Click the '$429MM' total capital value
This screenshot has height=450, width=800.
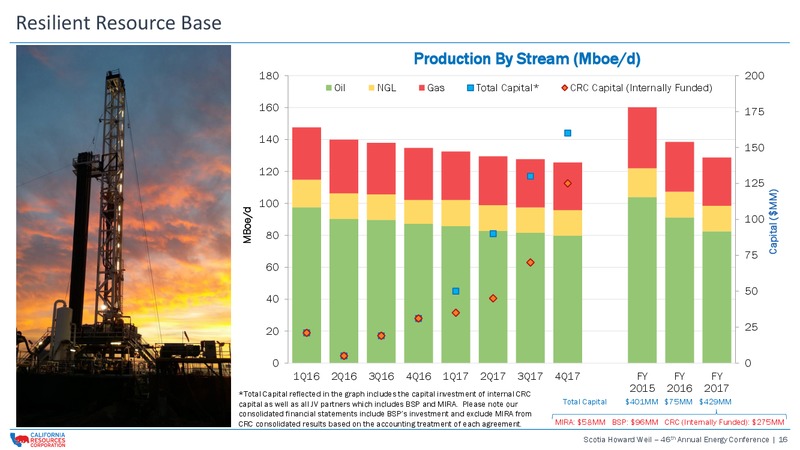click(x=715, y=402)
